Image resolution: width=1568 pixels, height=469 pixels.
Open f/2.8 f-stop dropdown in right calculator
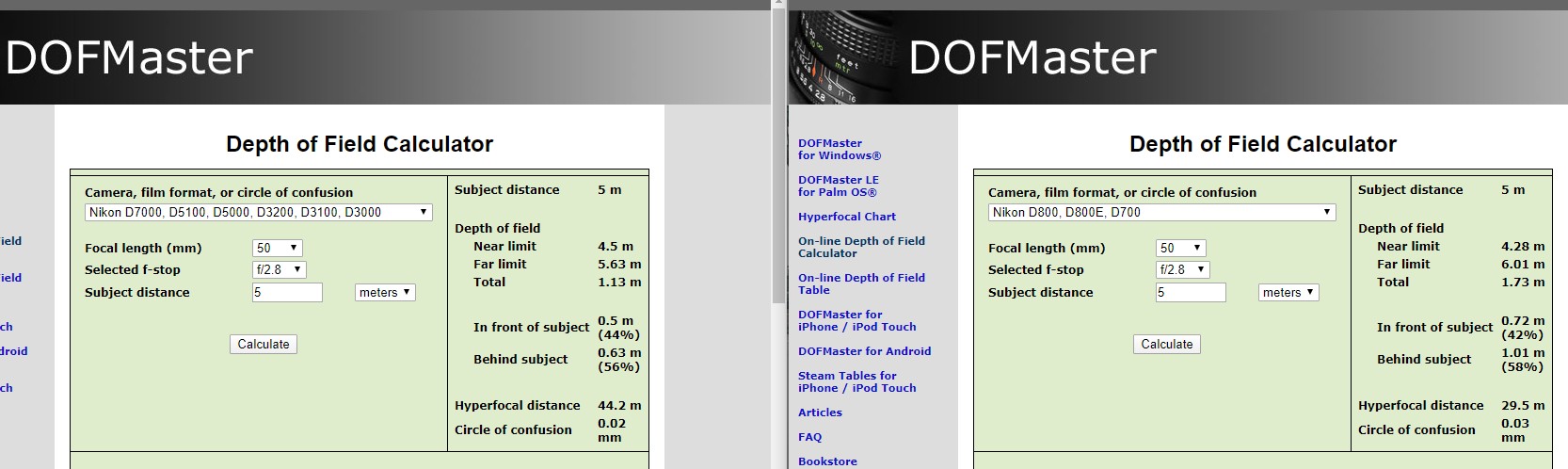(1182, 269)
